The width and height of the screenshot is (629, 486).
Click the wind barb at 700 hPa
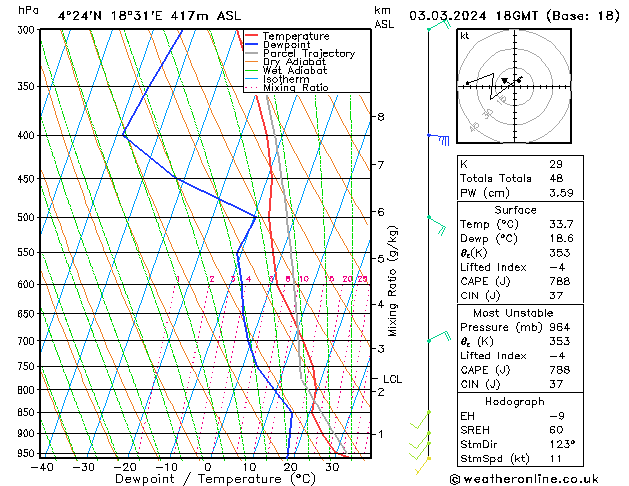436,339
